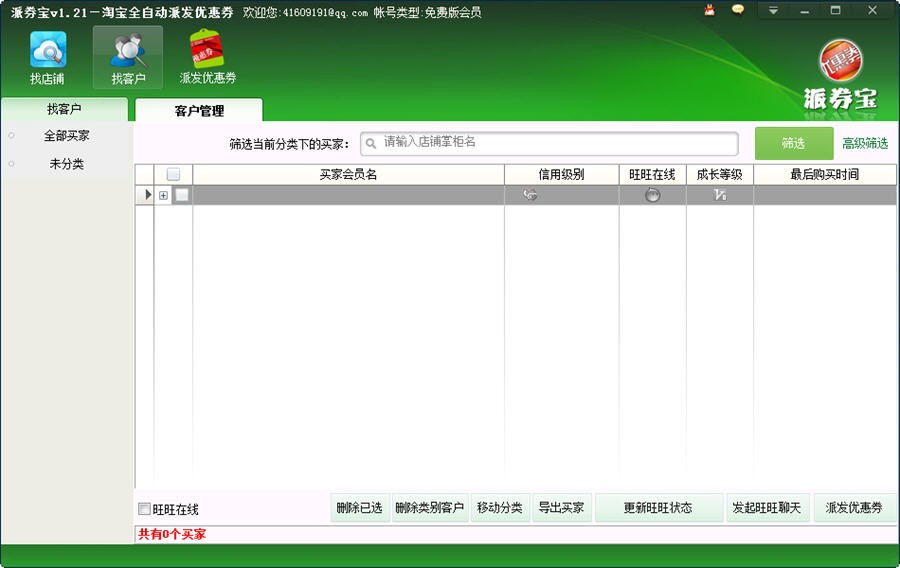Screen dimensions: 900x568
Task: Click the 筛选 green filter button
Action: coord(794,143)
